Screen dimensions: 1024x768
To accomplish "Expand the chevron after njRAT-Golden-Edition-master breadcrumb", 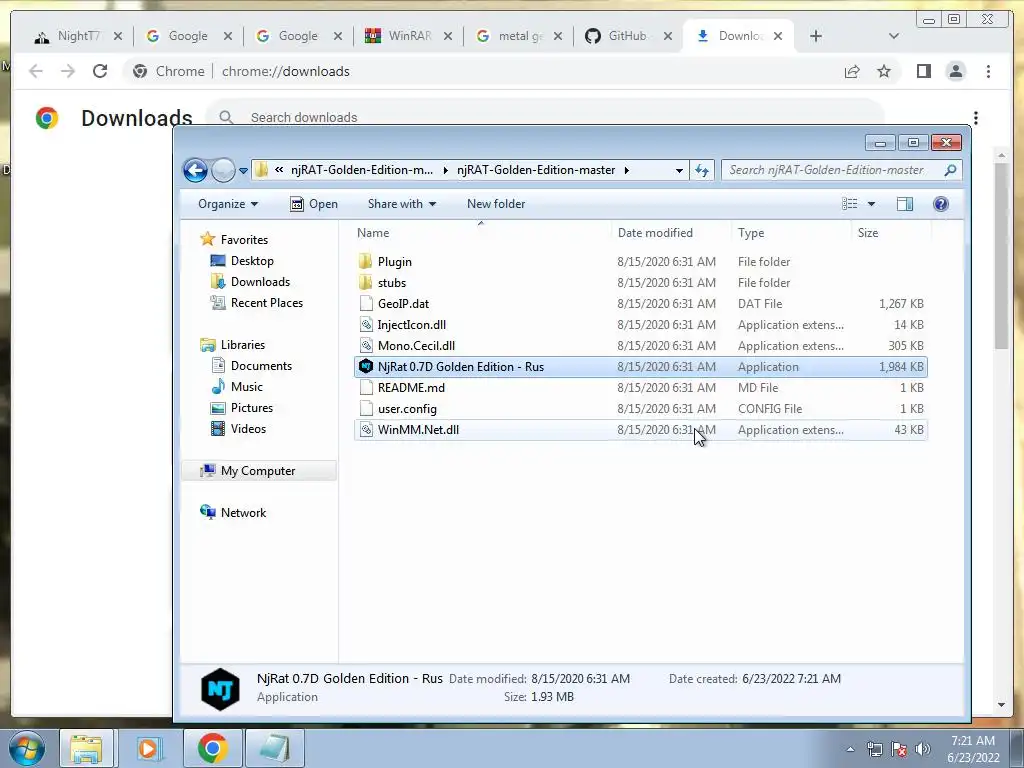I will [626, 170].
